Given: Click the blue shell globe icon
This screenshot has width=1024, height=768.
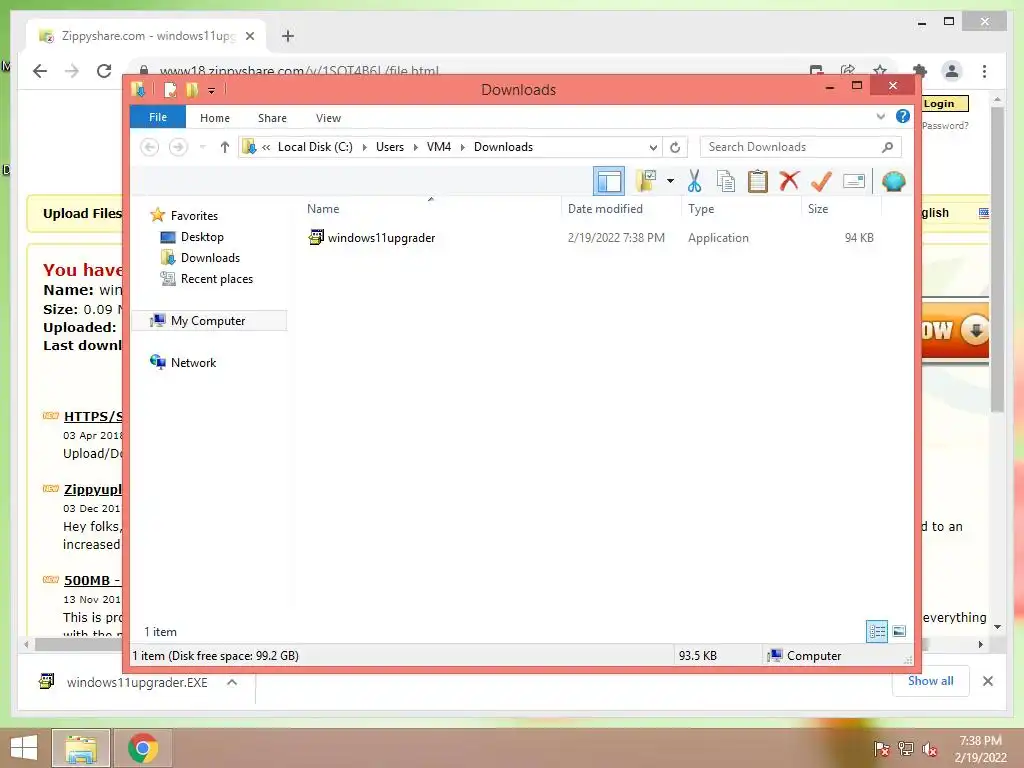Looking at the screenshot, I should [x=893, y=181].
